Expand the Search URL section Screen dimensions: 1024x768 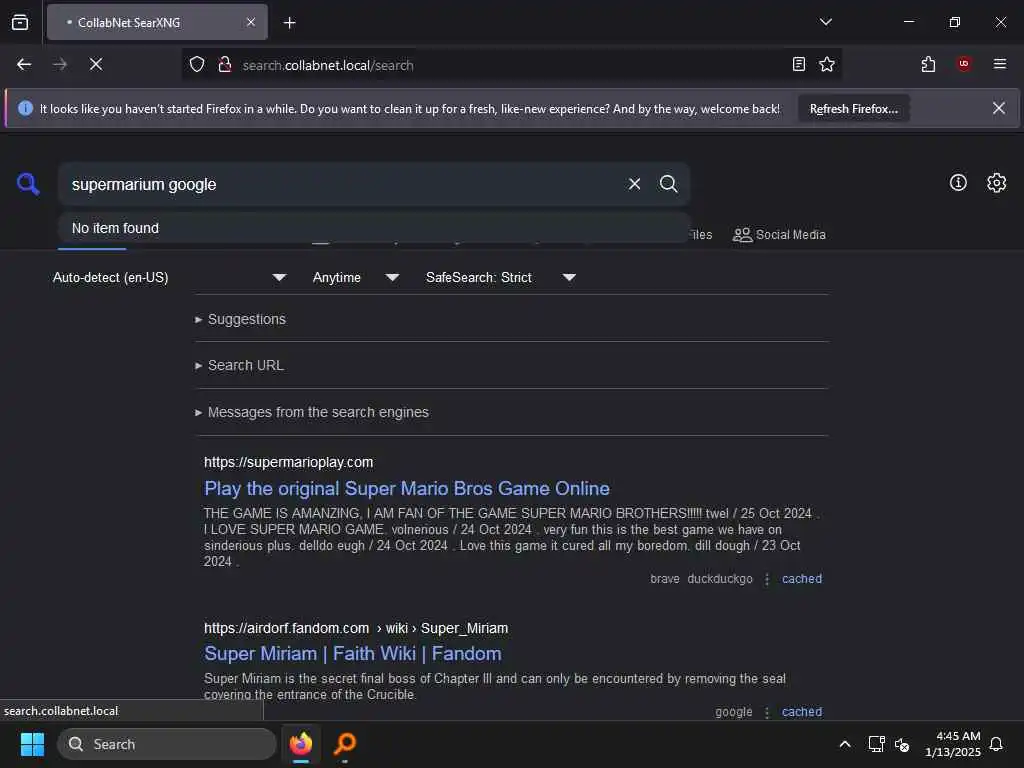[240, 366]
